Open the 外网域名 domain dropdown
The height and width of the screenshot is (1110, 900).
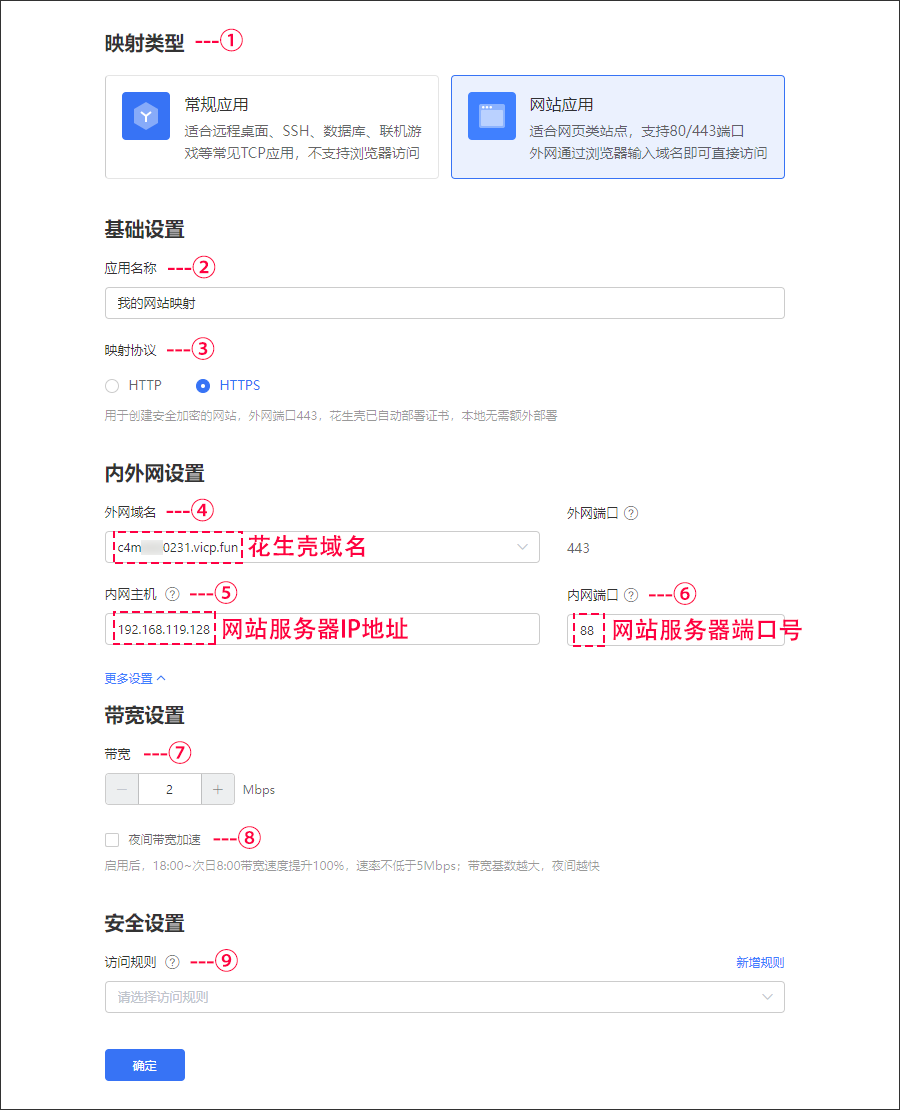tap(322, 547)
